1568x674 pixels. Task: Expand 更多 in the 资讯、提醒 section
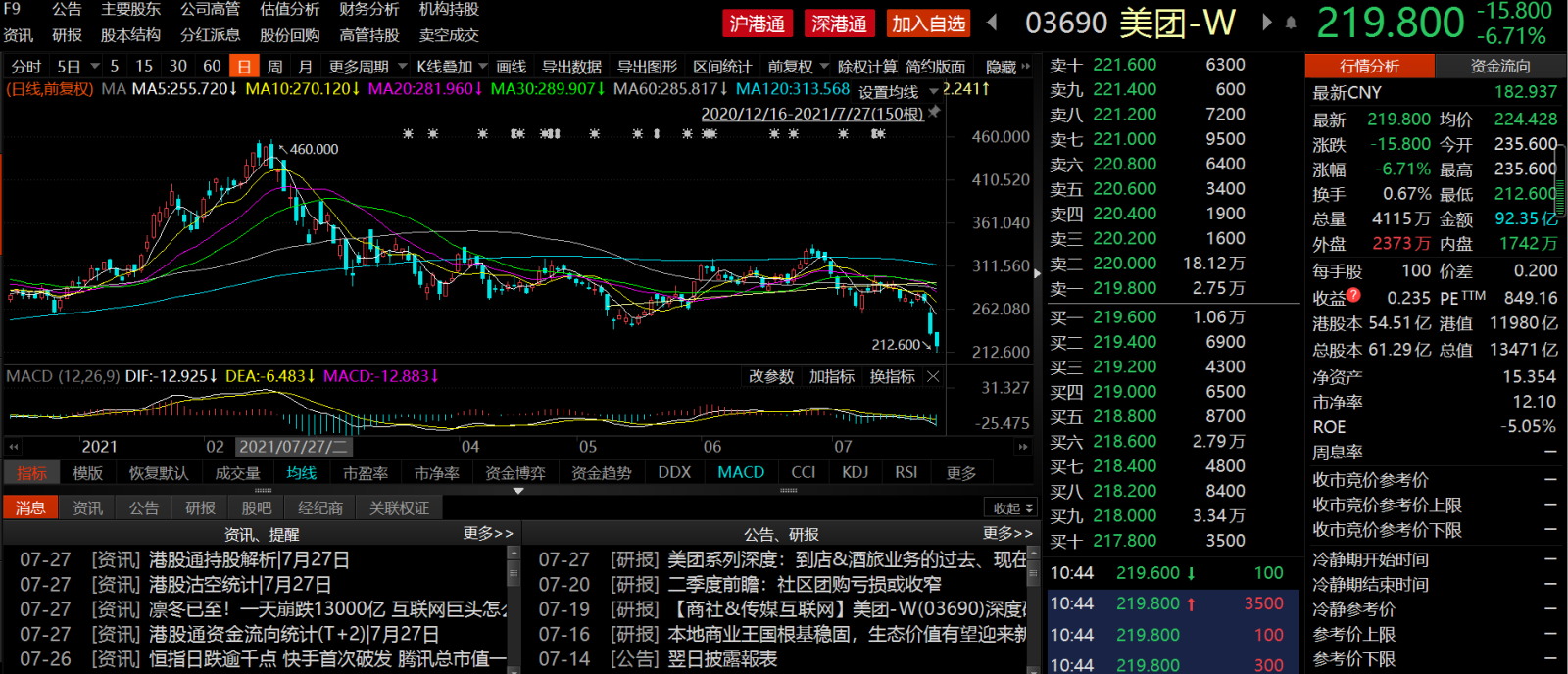click(488, 533)
